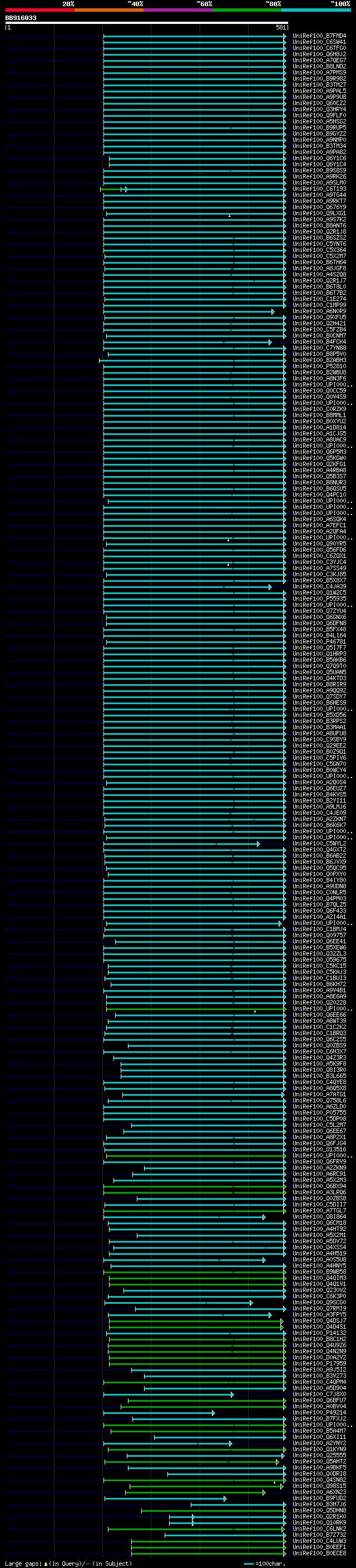This screenshot has height=1568, width=356.
Task: Click the Large gaps legend text
Action: click(24, 1563)
